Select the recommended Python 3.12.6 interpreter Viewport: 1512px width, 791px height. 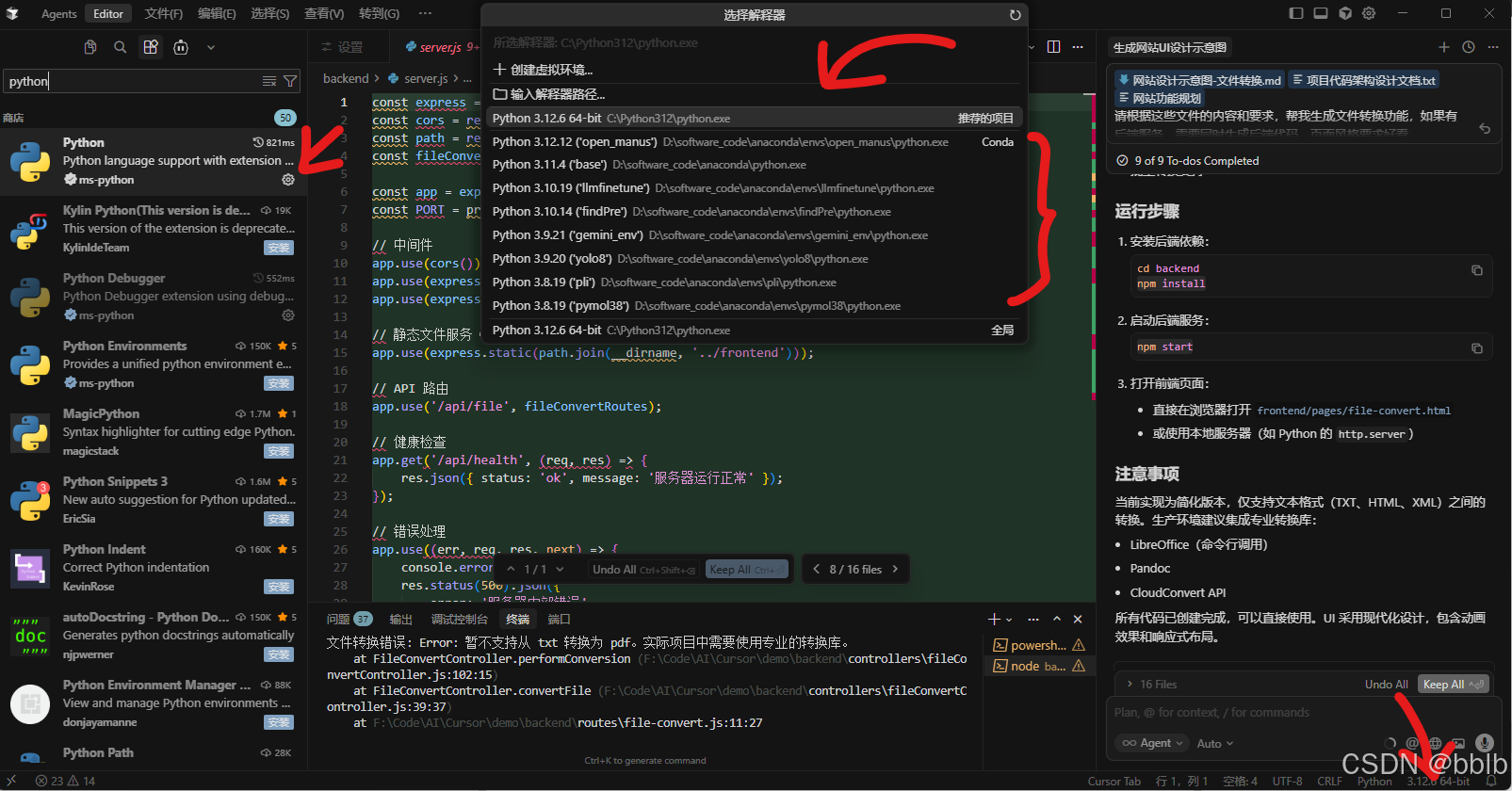(755, 119)
